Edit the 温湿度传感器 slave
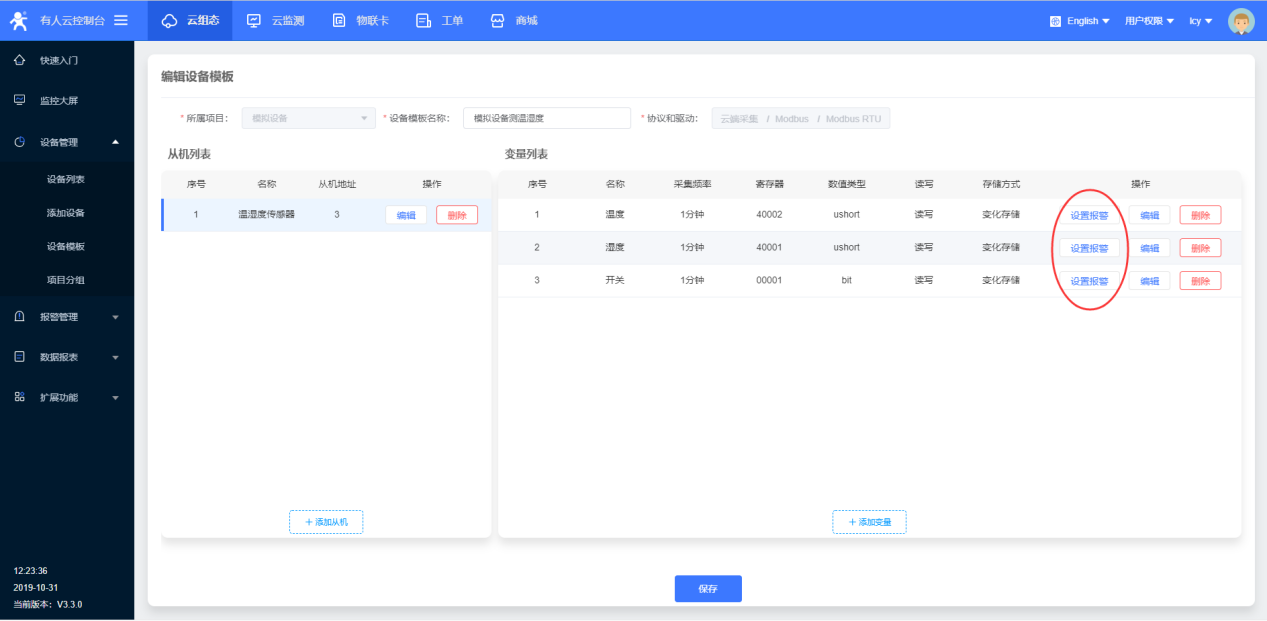1267x621 pixels. 406,215
